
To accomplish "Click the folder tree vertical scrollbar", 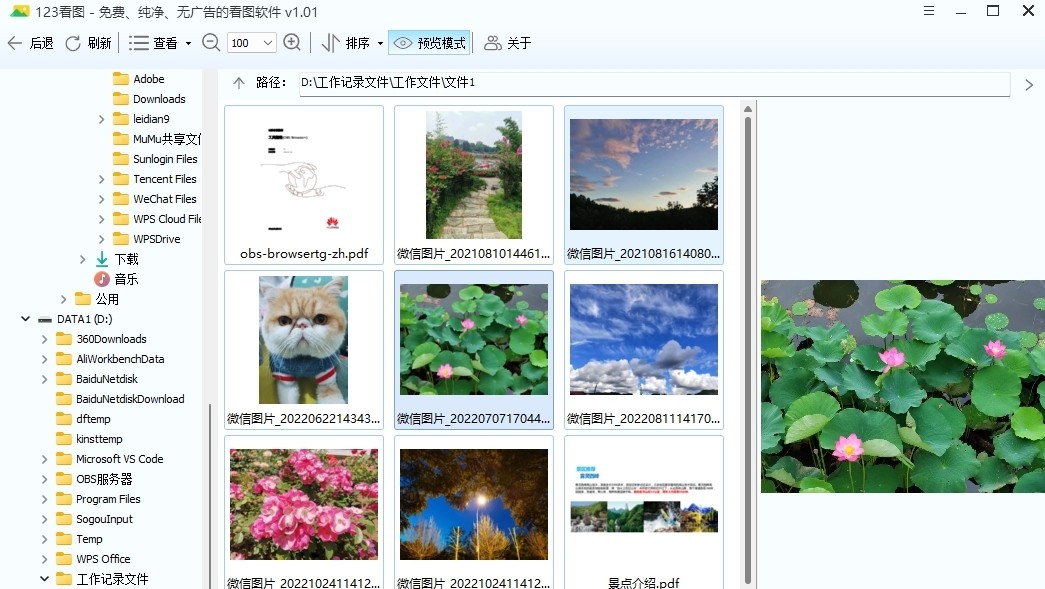I will [210, 496].
